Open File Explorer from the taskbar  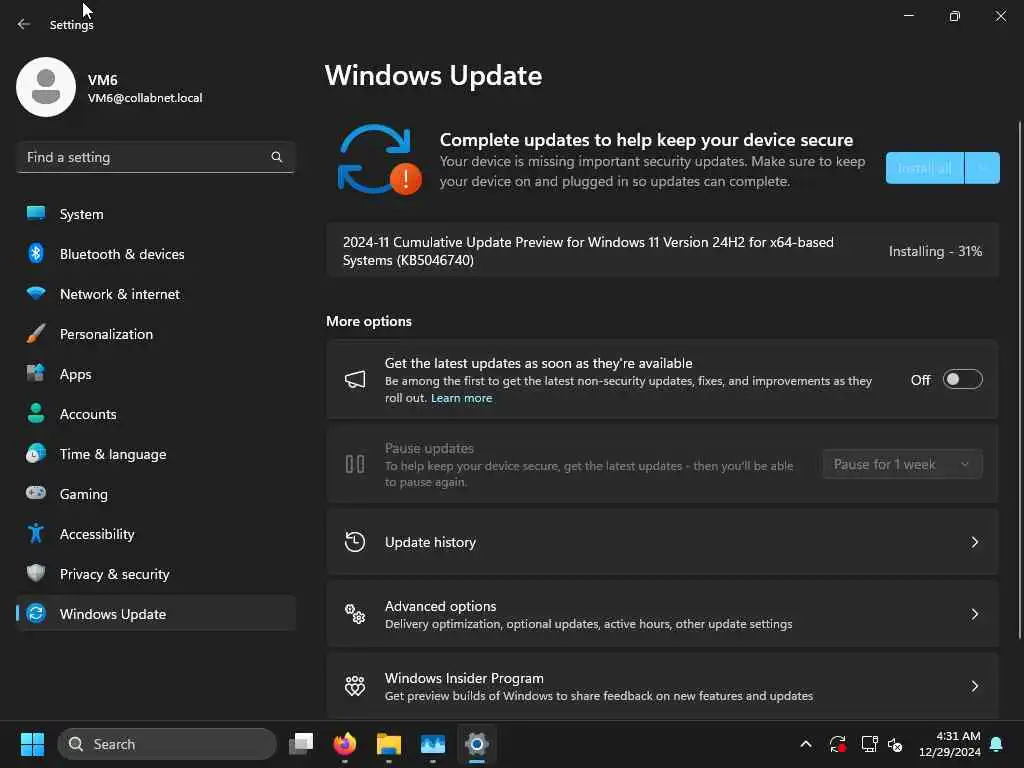point(389,744)
